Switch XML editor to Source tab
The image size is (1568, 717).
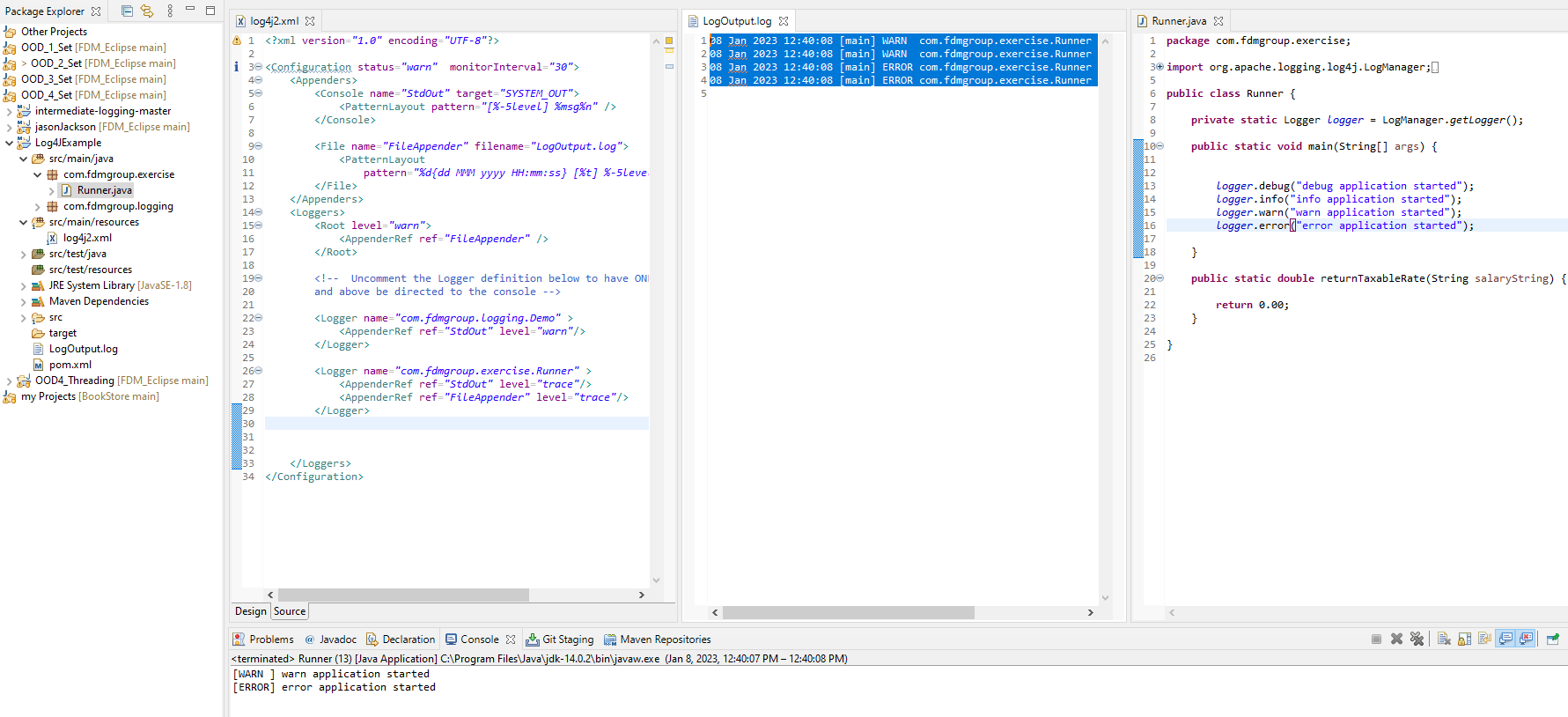pyautogui.click(x=290, y=611)
